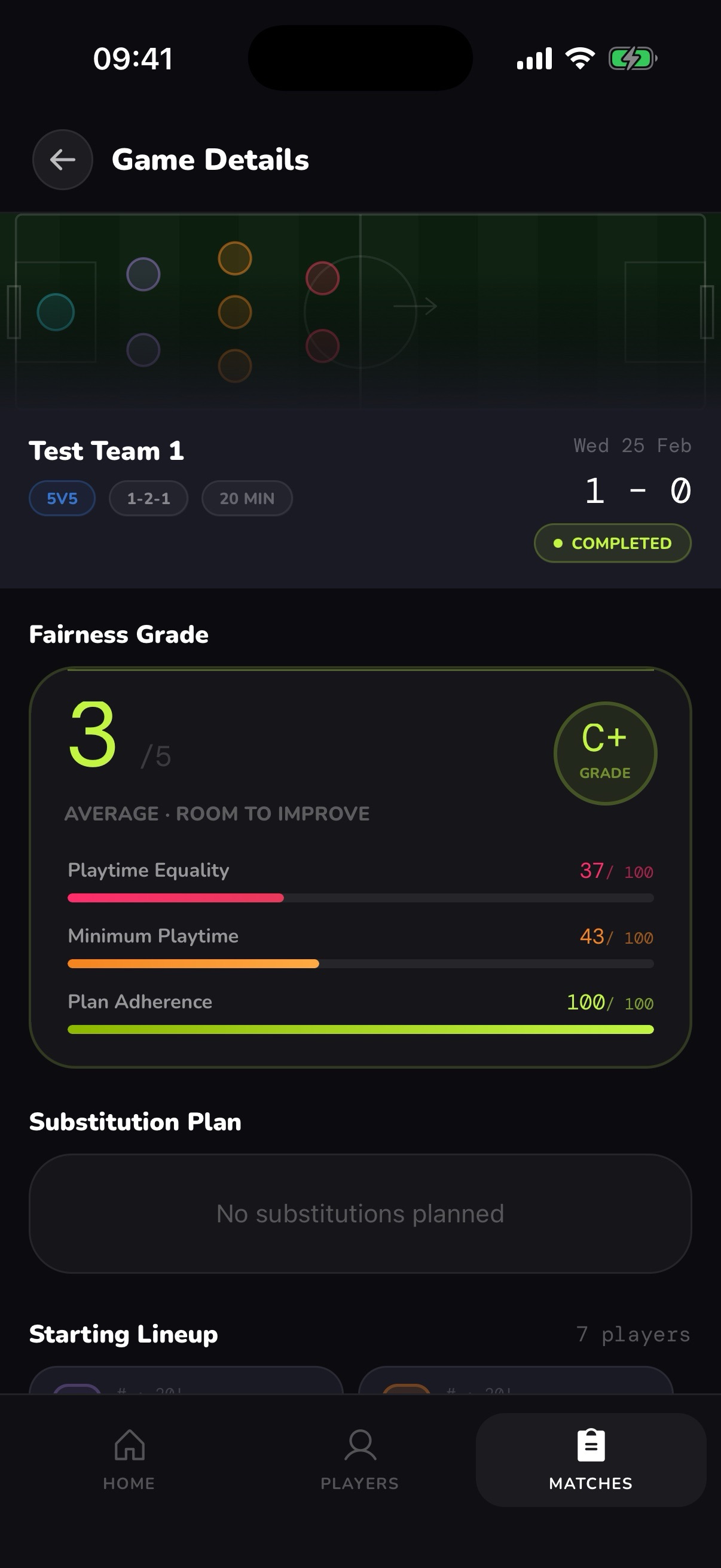Open the Starting Lineup section
The width and height of the screenshot is (721, 1568).
click(124, 1333)
